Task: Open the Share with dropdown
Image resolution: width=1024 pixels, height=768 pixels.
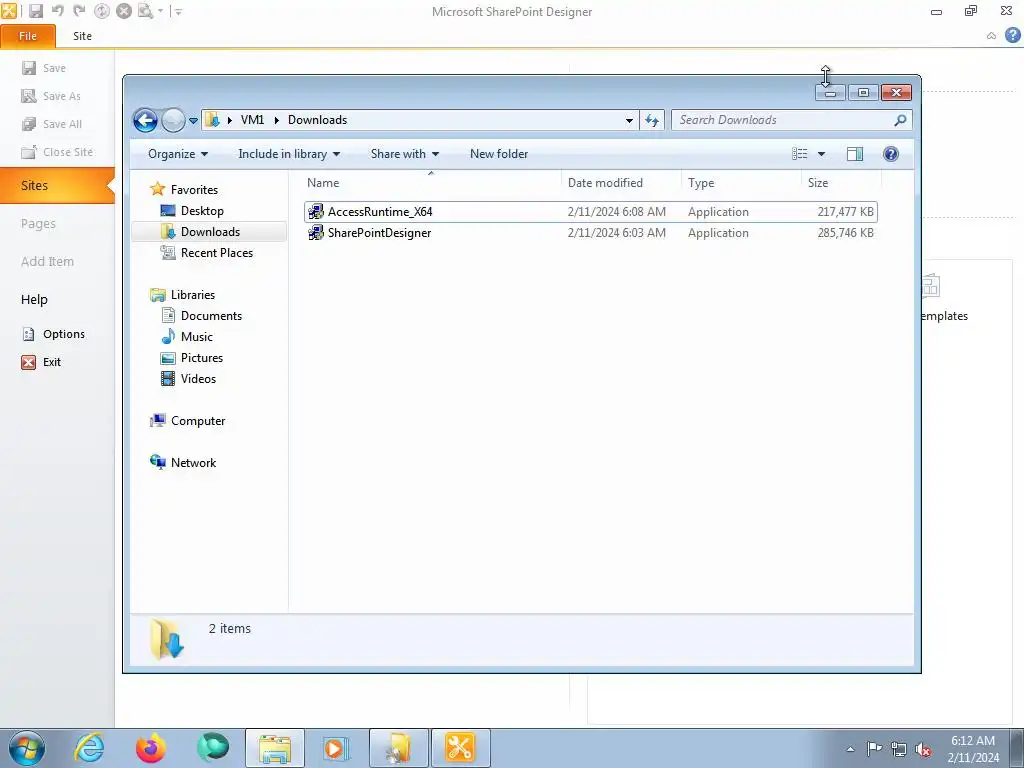Action: point(405,154)
